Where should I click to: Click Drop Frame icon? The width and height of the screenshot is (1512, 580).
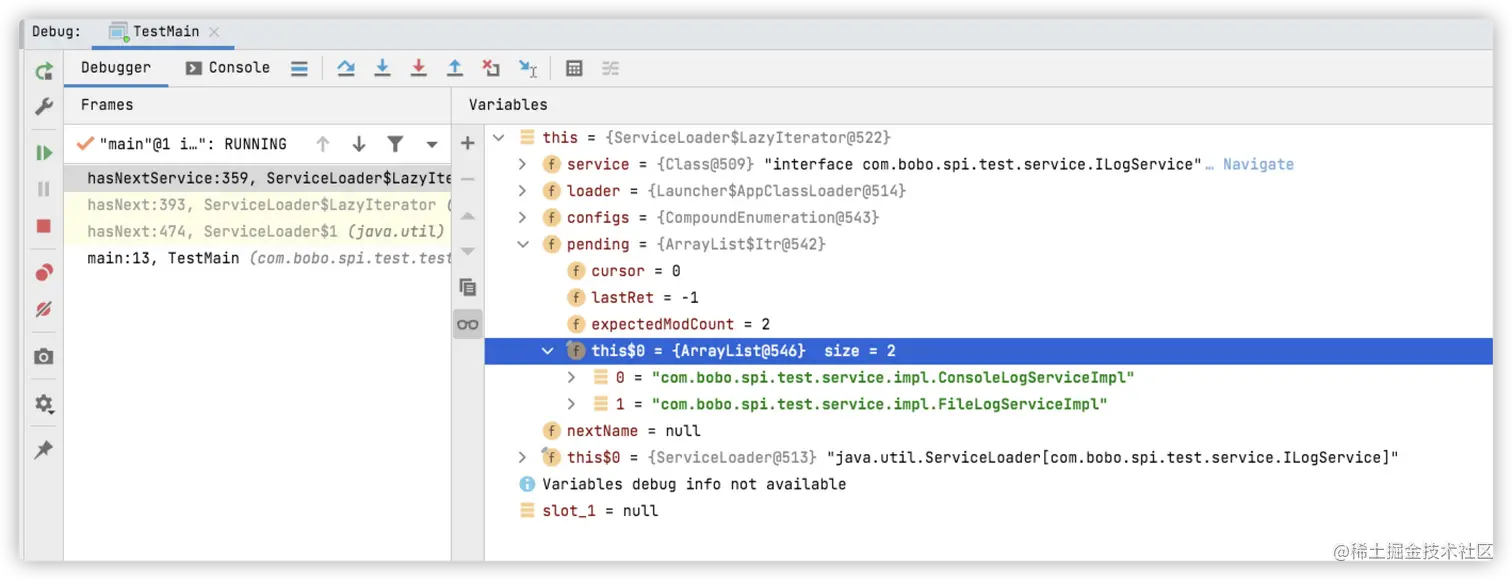491,68
